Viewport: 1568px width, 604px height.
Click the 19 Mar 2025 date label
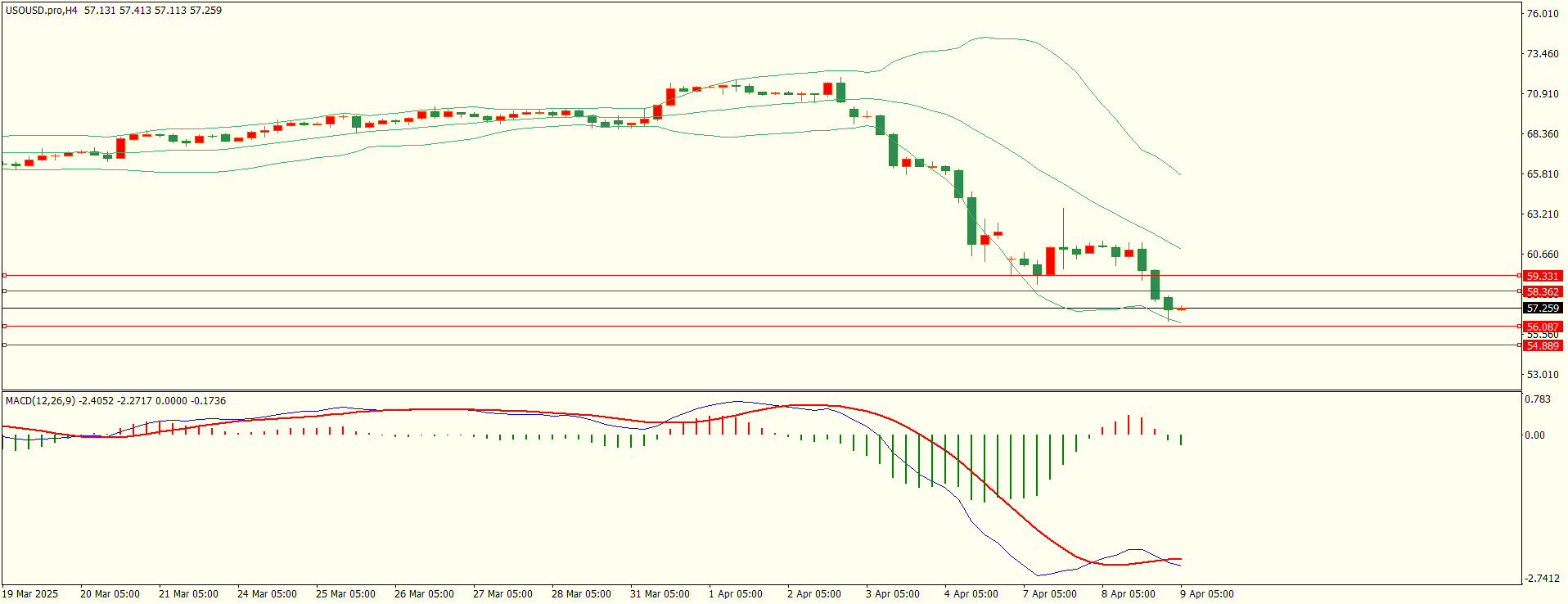pyautogui.click(x=30, y=594)
